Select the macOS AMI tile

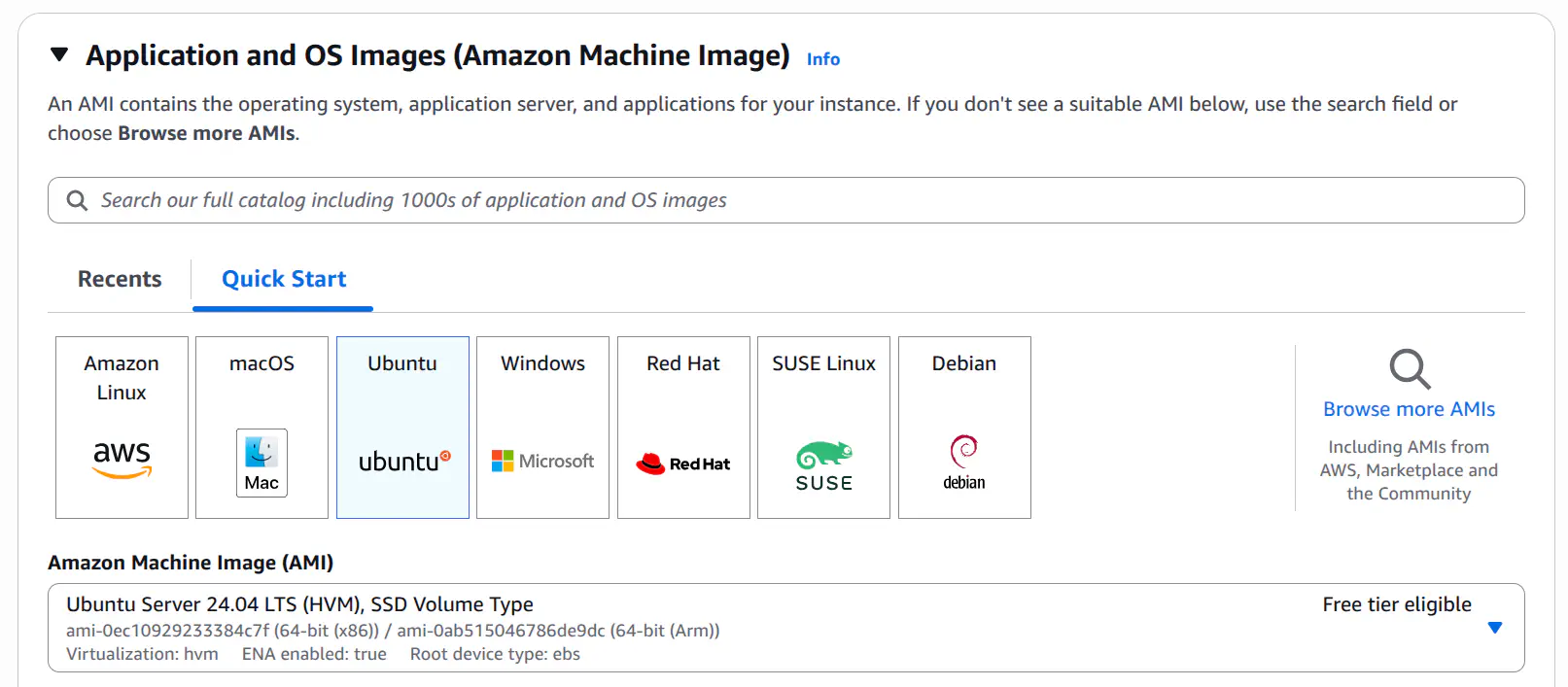[261, 428]
